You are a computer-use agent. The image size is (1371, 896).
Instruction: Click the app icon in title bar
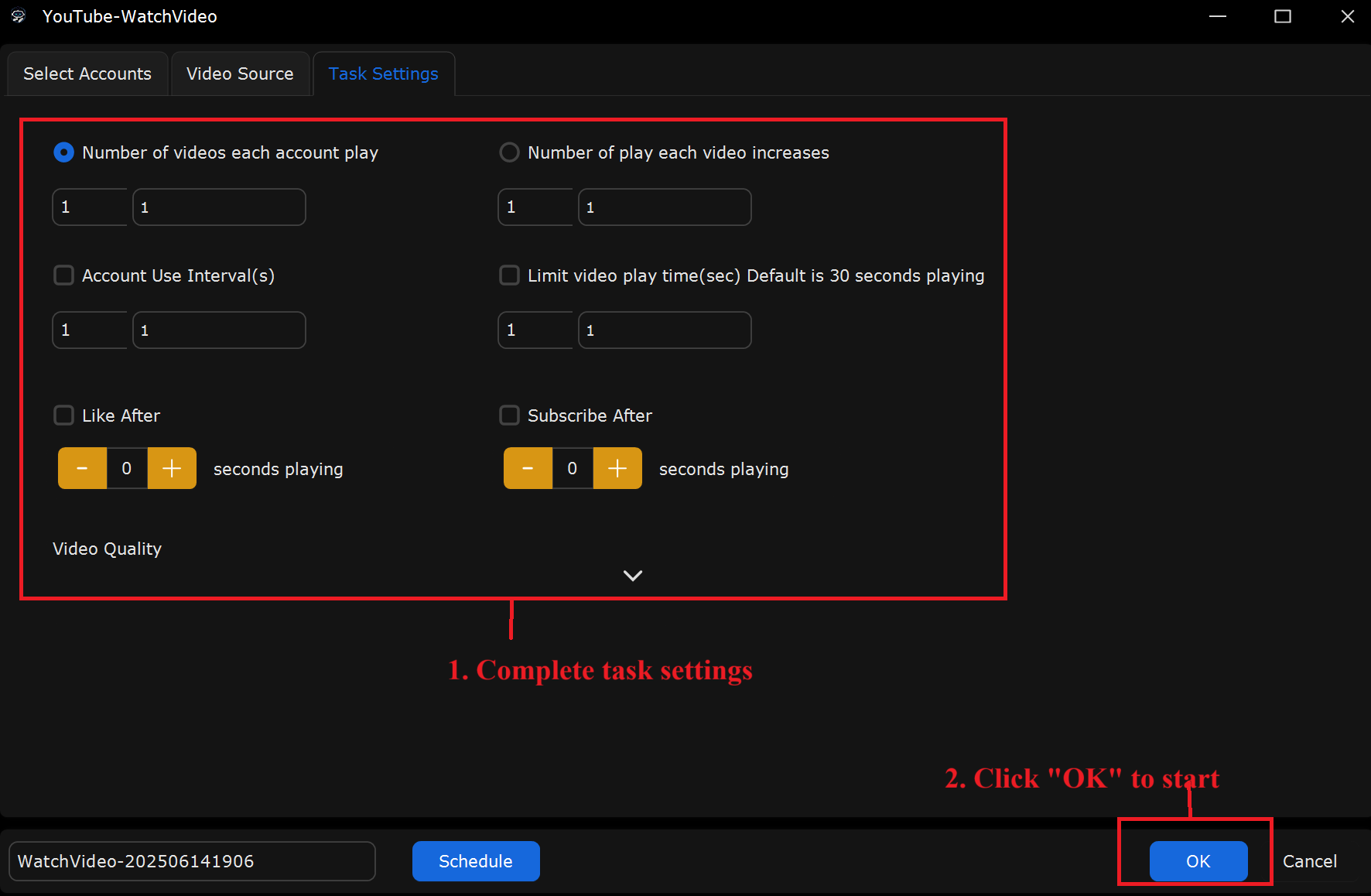click(19, 16)
